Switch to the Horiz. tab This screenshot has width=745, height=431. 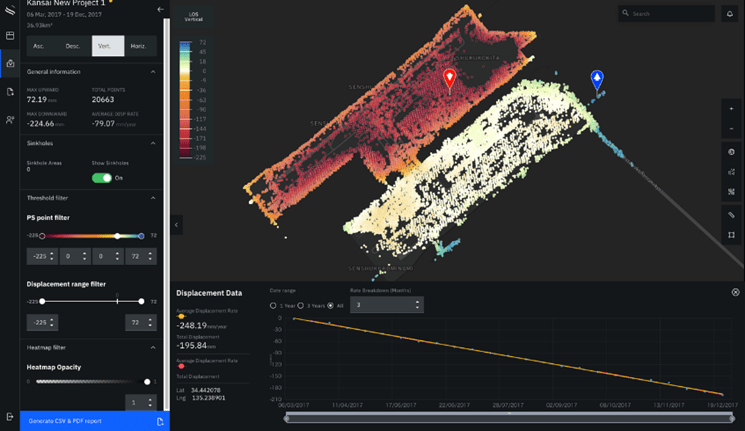click(x=138, y=46)
